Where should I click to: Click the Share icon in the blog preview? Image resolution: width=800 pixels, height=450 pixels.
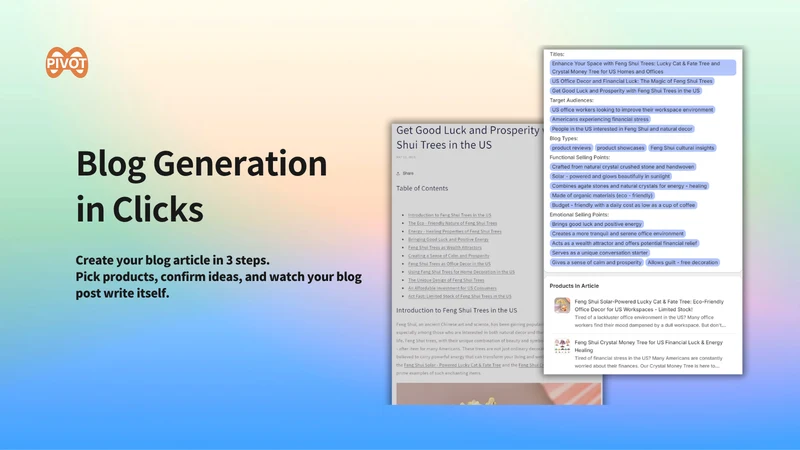[398, 173]
